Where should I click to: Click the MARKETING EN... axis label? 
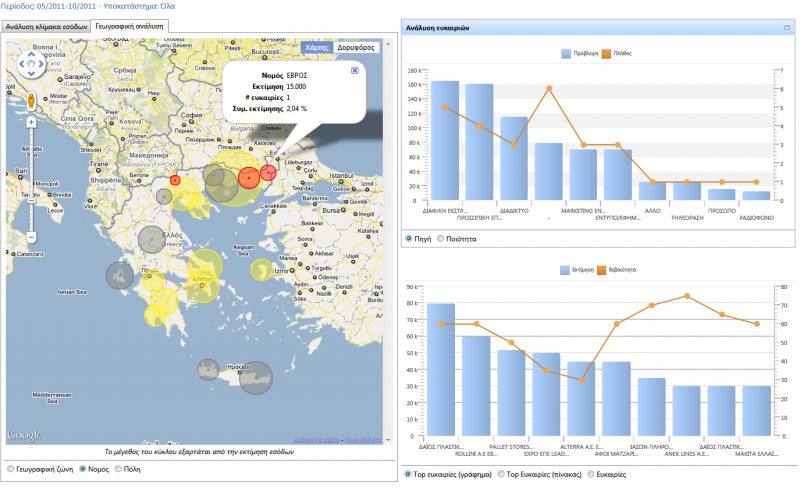pos(583,211)
